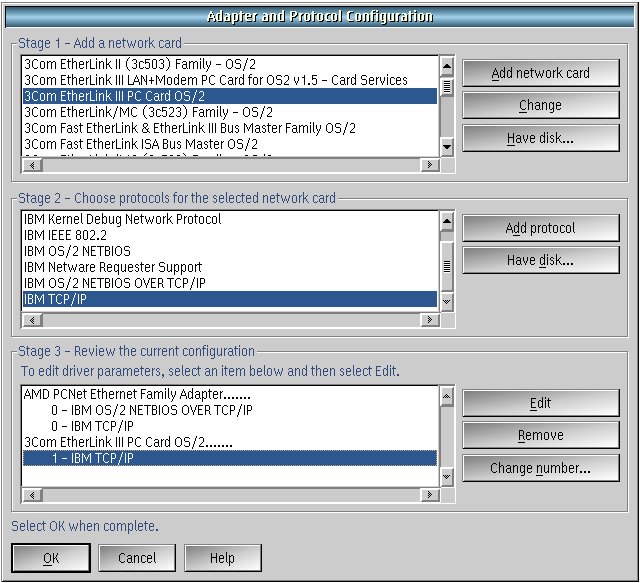The height and width of the screenshot is (583, 640).
Task: Click down arrow of configuration list scrollbar
Action: pos(447,476)
